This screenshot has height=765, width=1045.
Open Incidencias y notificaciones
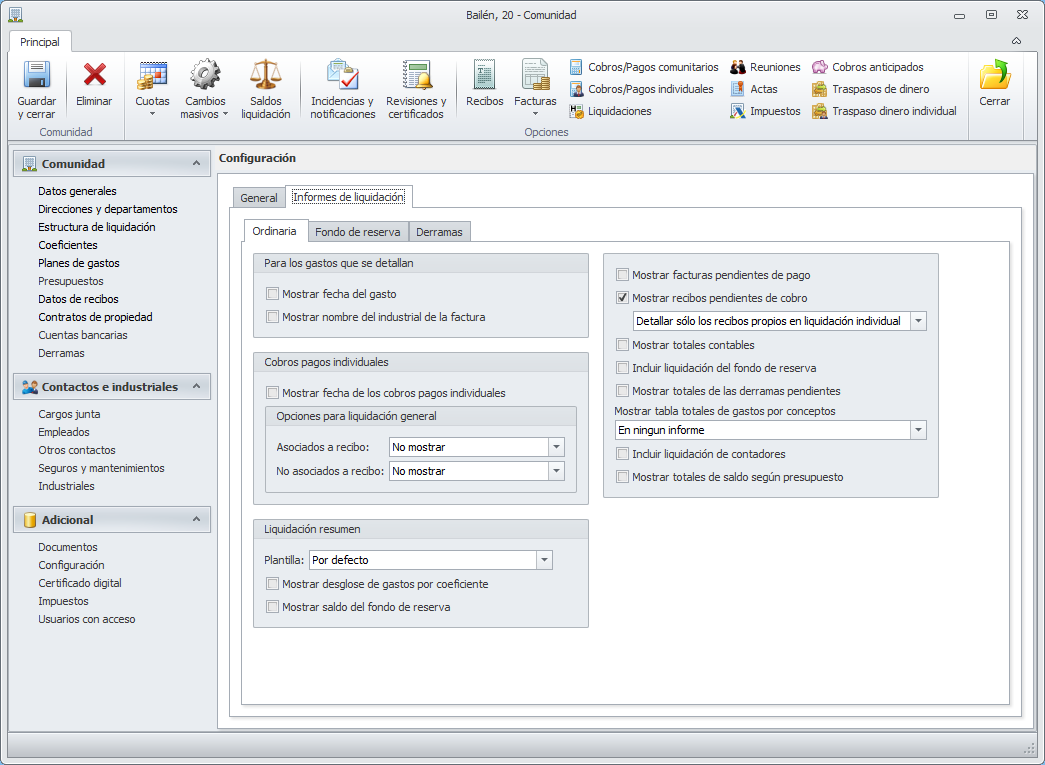(343, 76)
